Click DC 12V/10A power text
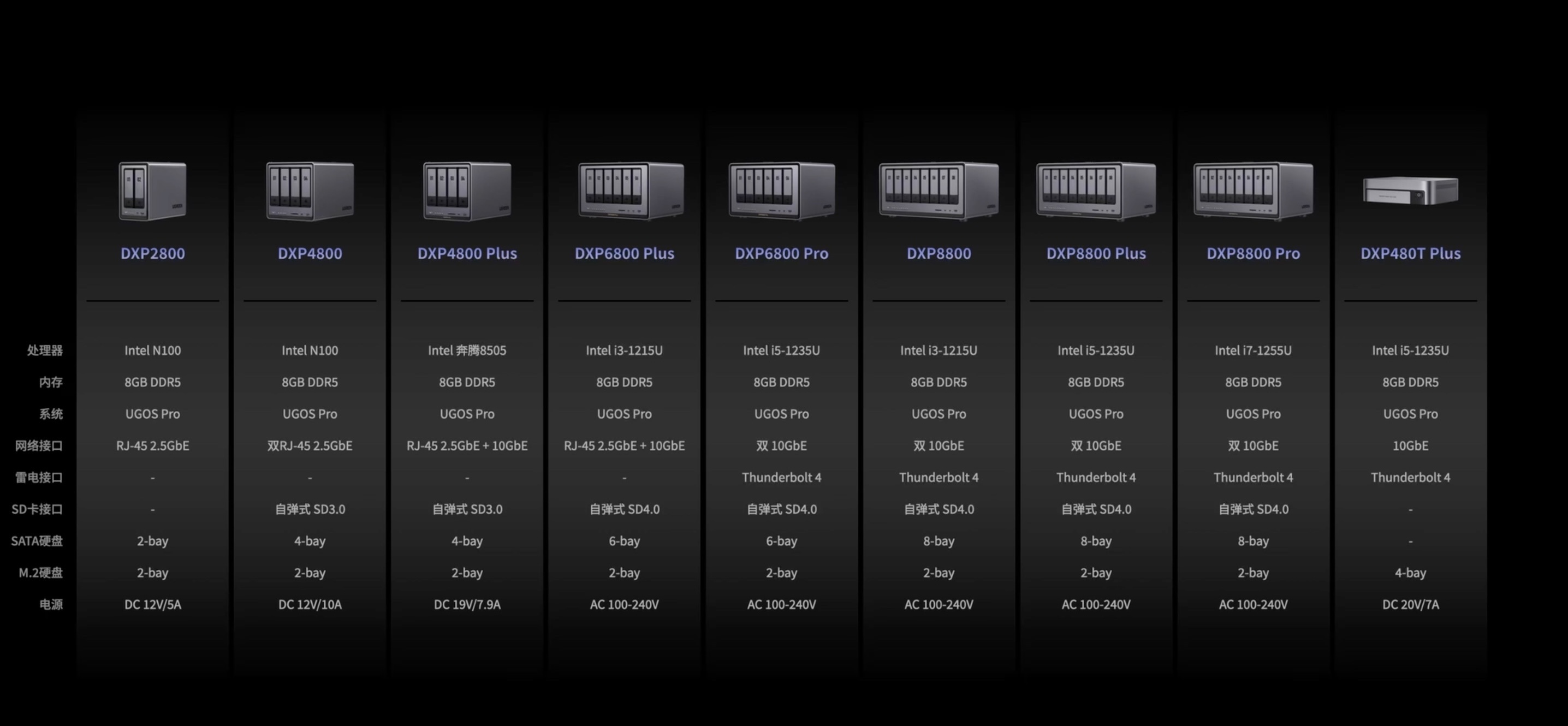 310,604
